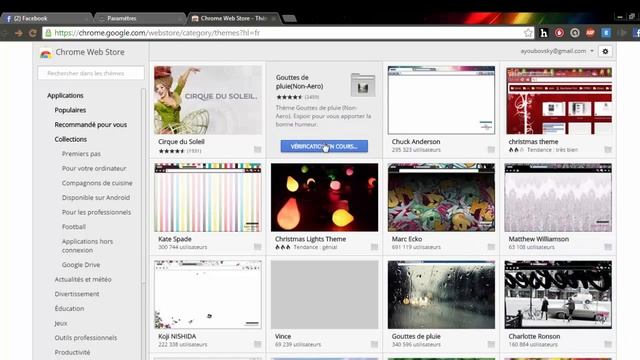640x360 pixels.
Task: Select 'Applications hors connexion' collection
Action: (x=87, y=246)
